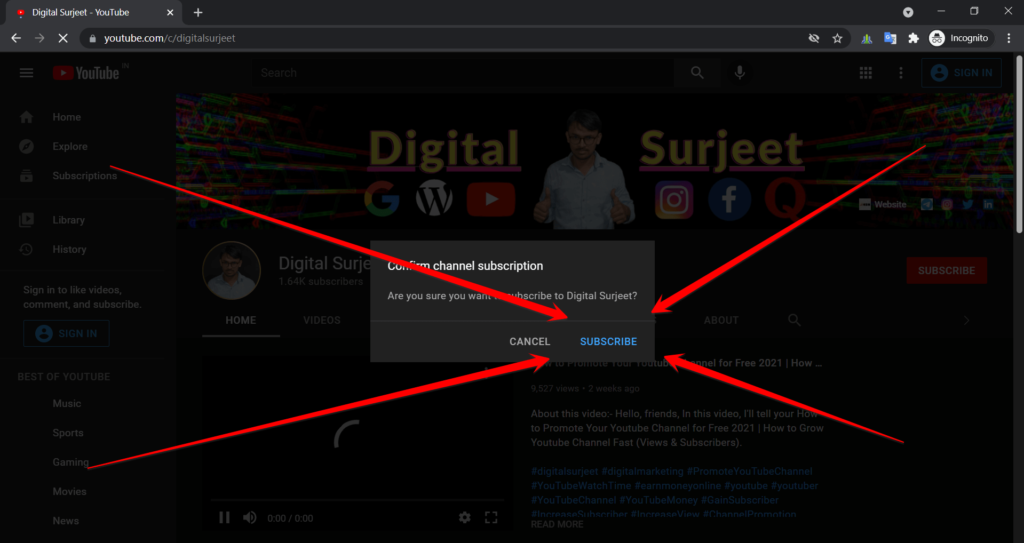Go back using the browser back arrow

point(16,39)
